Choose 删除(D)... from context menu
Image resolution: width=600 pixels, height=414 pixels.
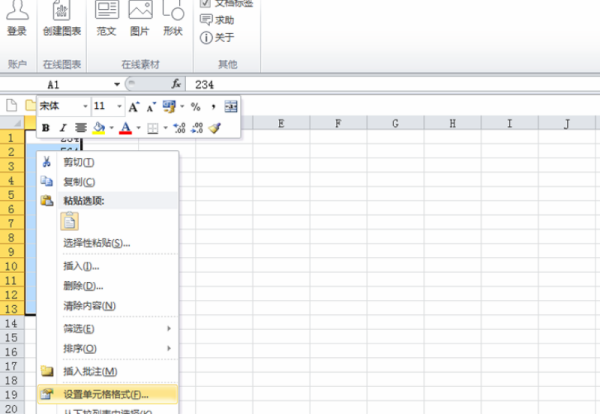108,285
